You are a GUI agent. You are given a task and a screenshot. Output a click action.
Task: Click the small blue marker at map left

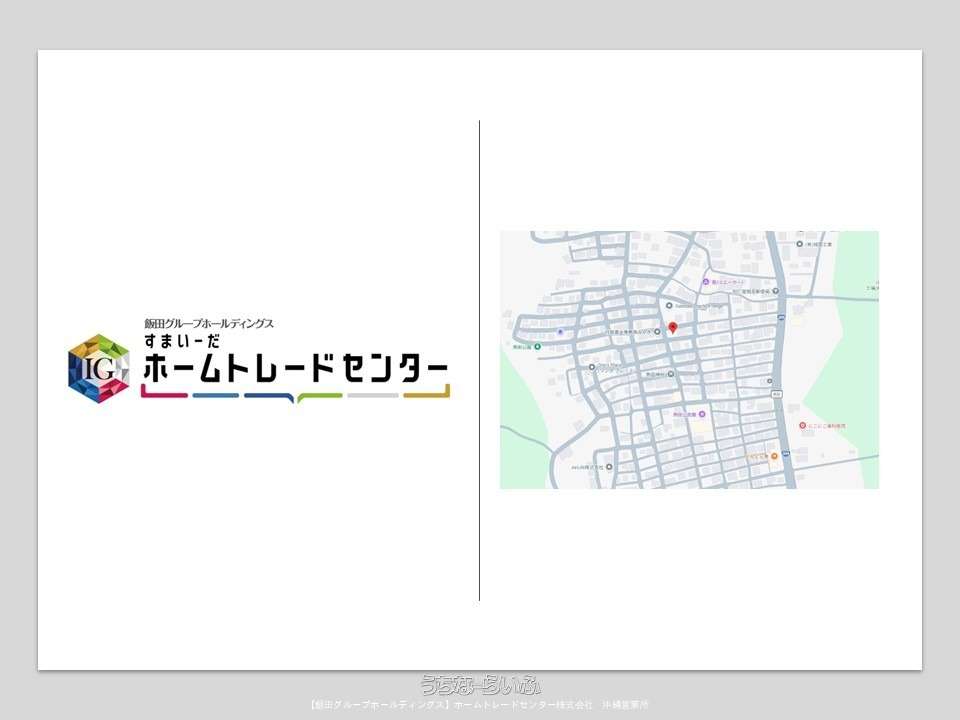coord(560,332)
